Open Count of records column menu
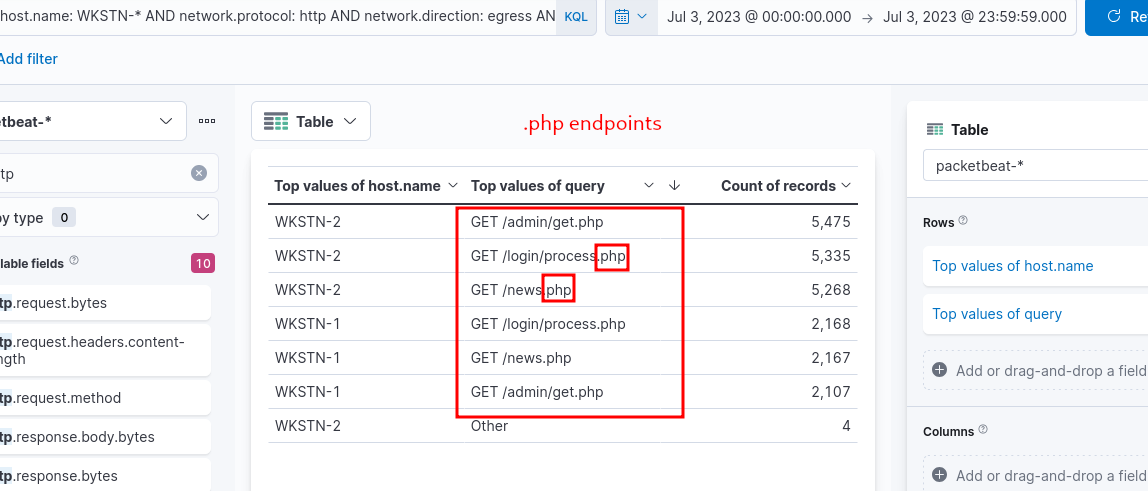Image resolution: width=1148 pixels, height=491 pixels. (847, 186)
